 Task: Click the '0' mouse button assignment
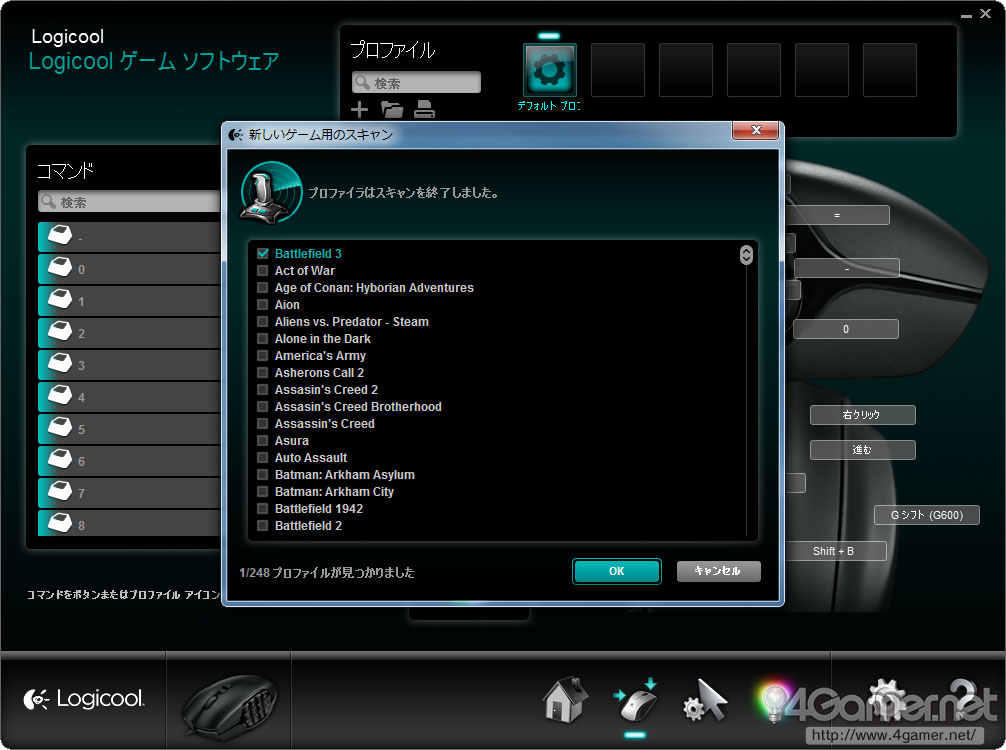[x=846, y=329]
